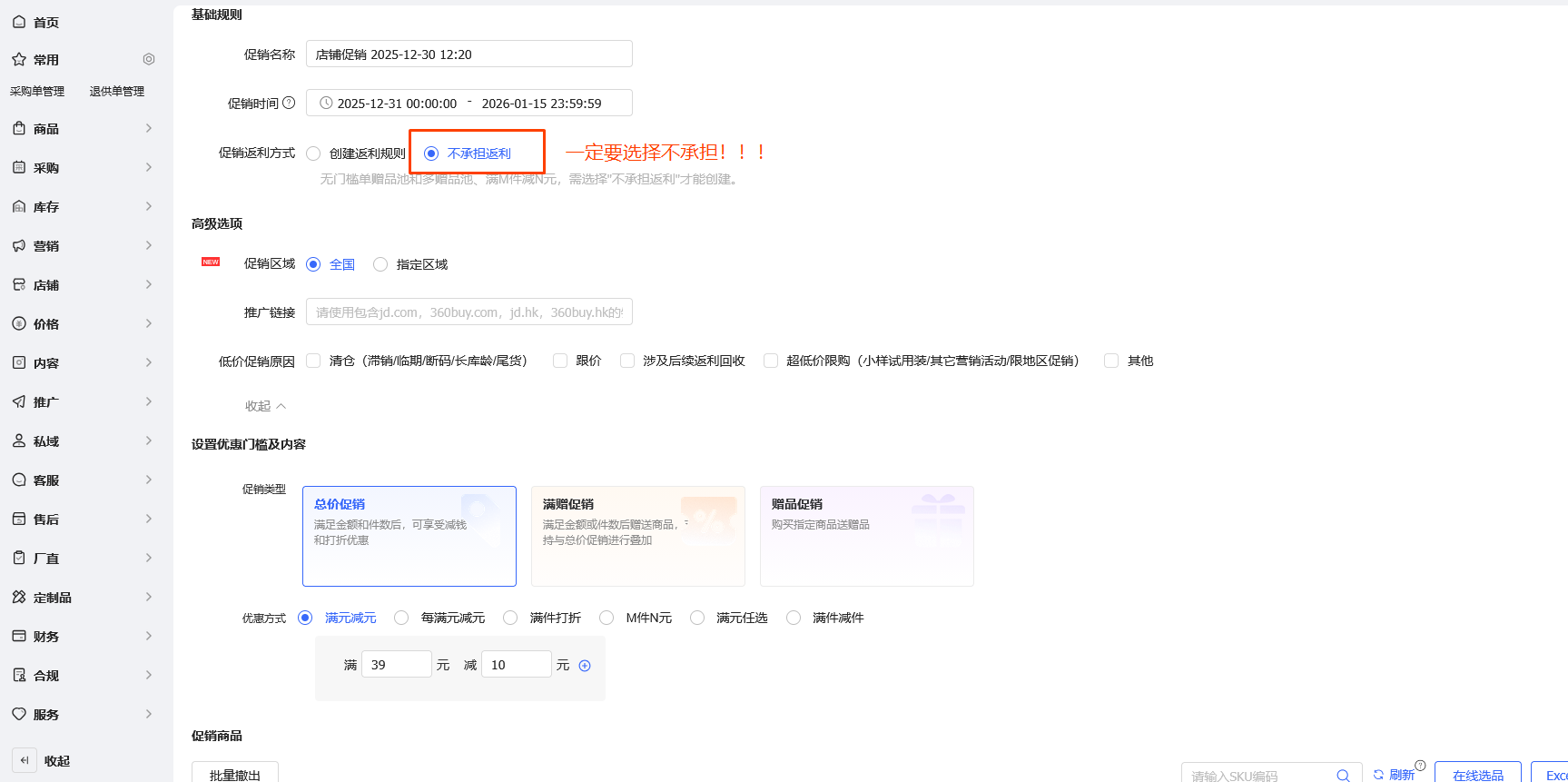Click the settings gear icon beside 常用

149,59
